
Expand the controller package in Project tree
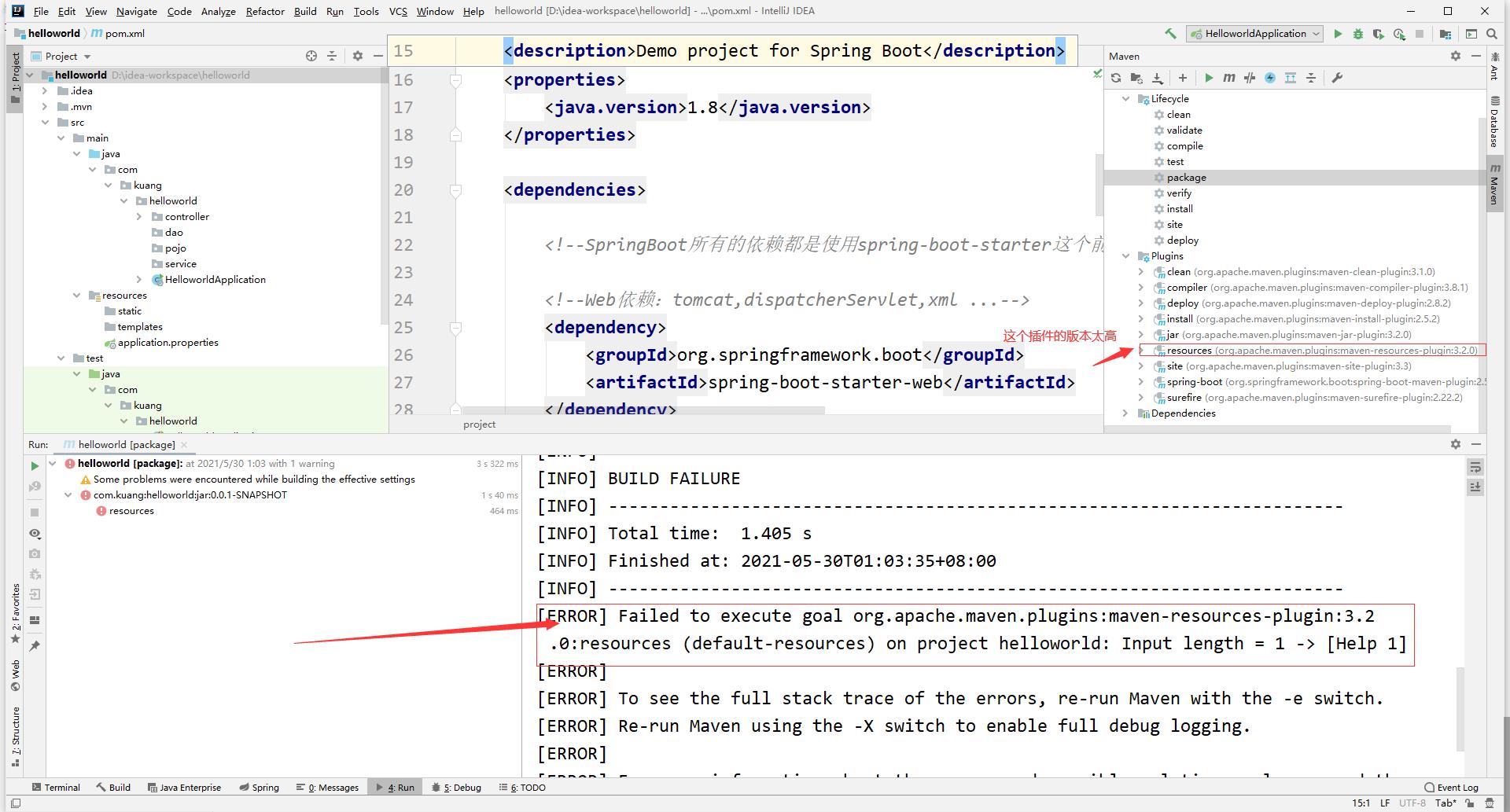pos(139,217)
